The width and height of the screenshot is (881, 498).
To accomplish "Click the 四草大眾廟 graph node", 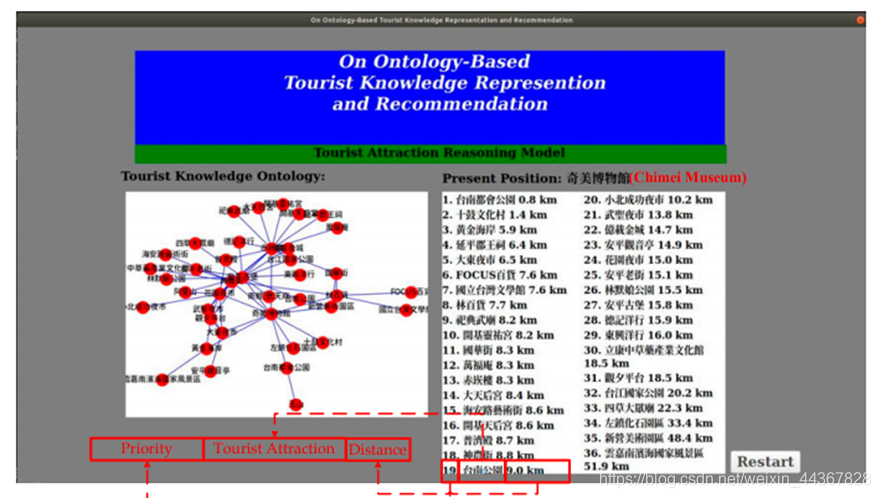I will [x=195, y=243].
